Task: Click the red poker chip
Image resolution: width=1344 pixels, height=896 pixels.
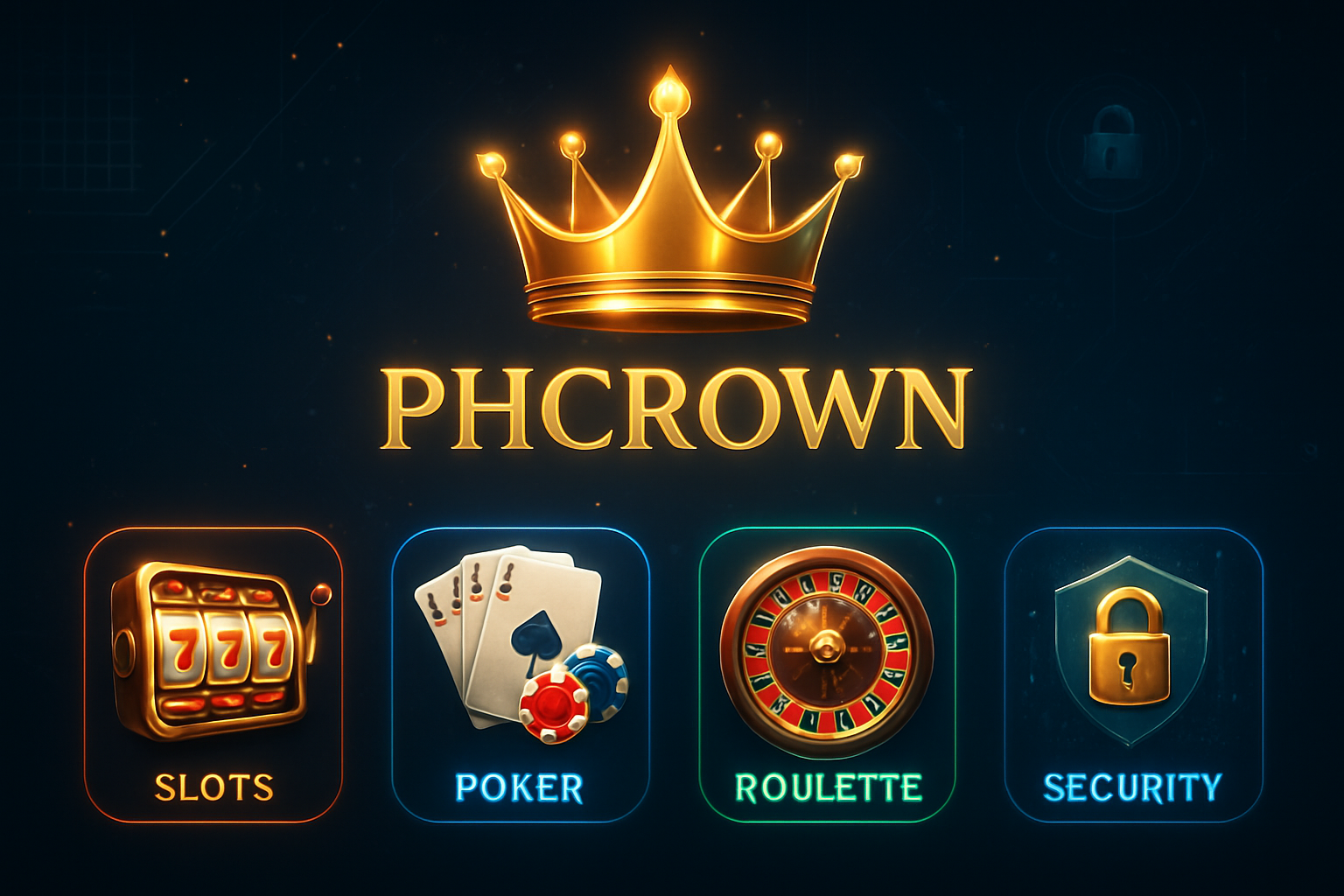Action: (x=555, y=704)
